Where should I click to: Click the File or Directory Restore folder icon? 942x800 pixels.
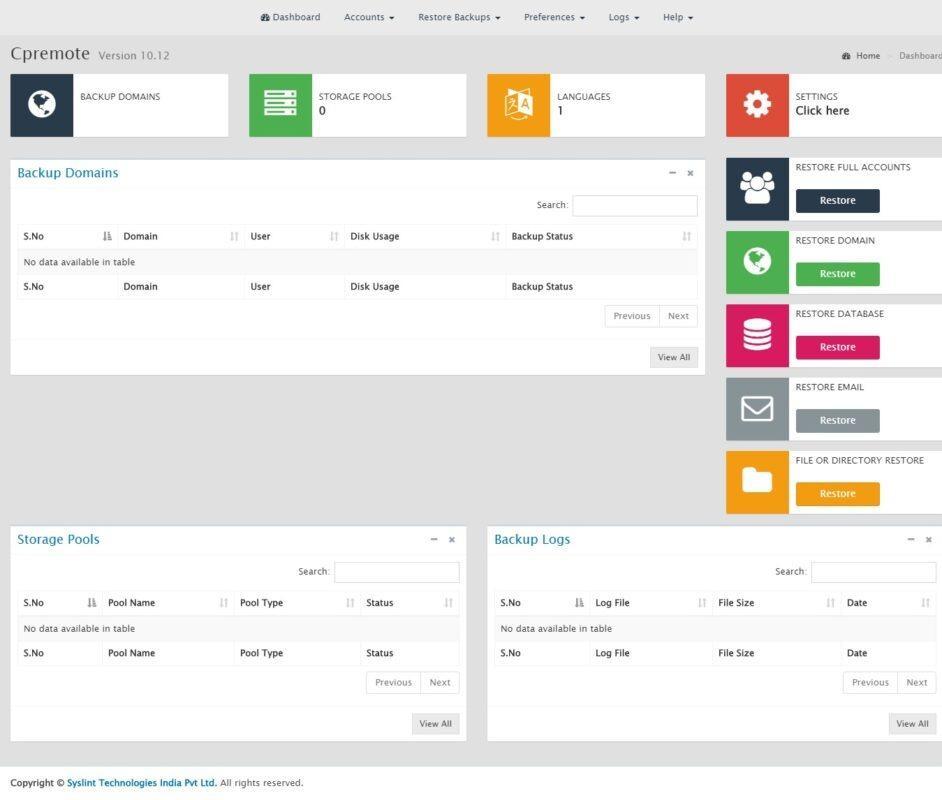[757, 480]
